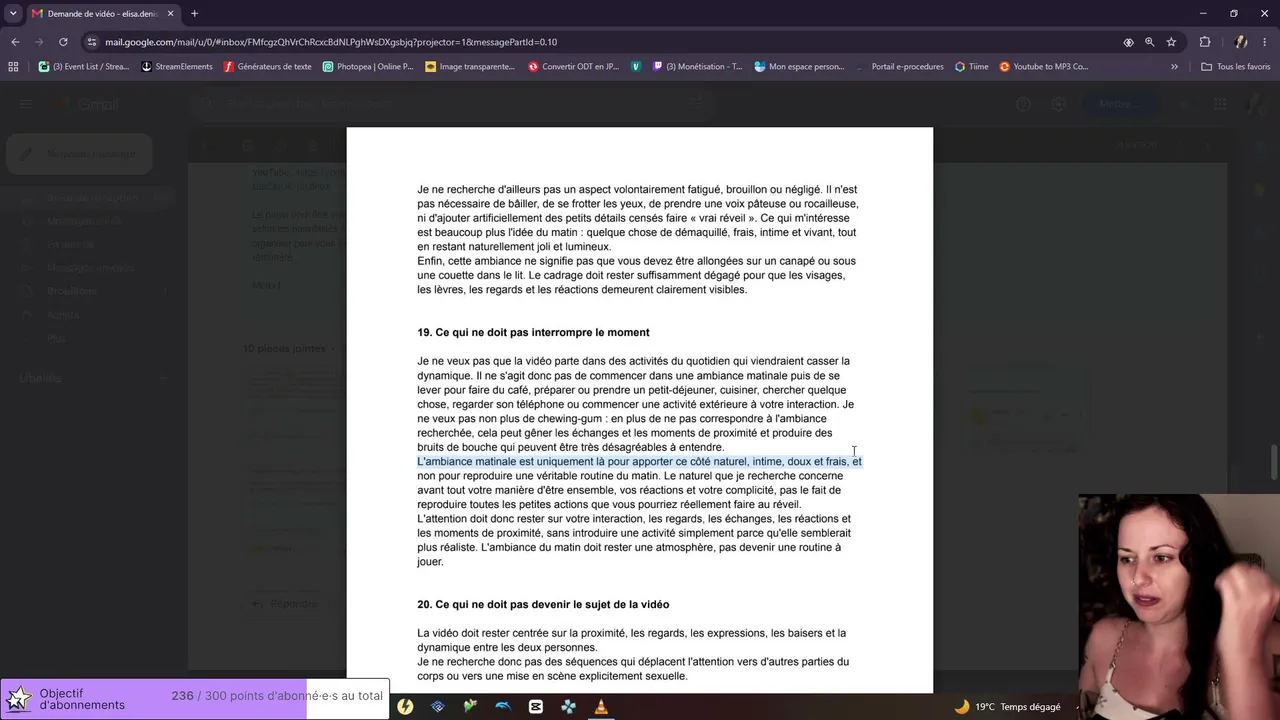Open the Gmail main menu hamburger icon

(x=26, y=104)
